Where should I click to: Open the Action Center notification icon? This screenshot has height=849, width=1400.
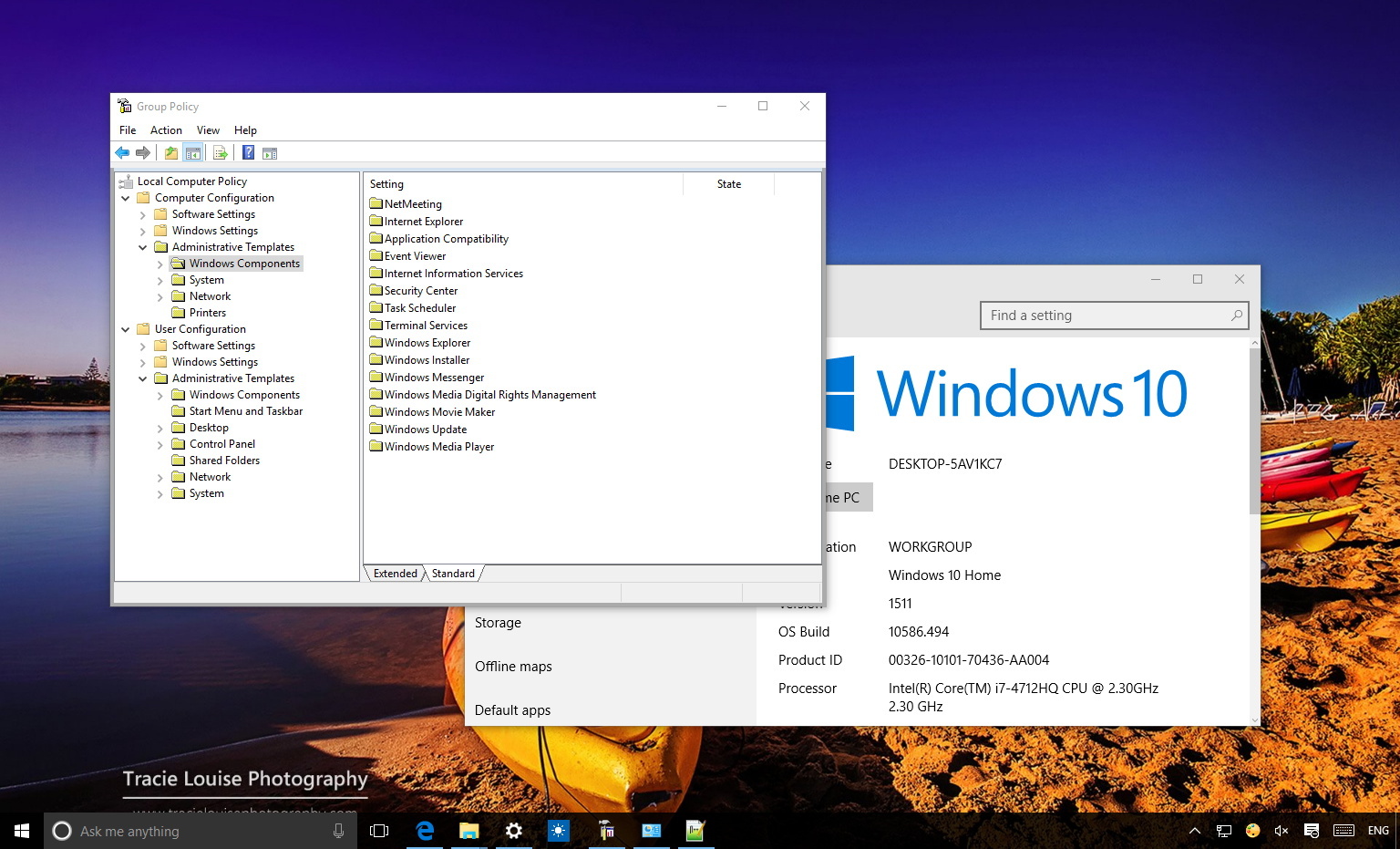tap(1312, 831)
